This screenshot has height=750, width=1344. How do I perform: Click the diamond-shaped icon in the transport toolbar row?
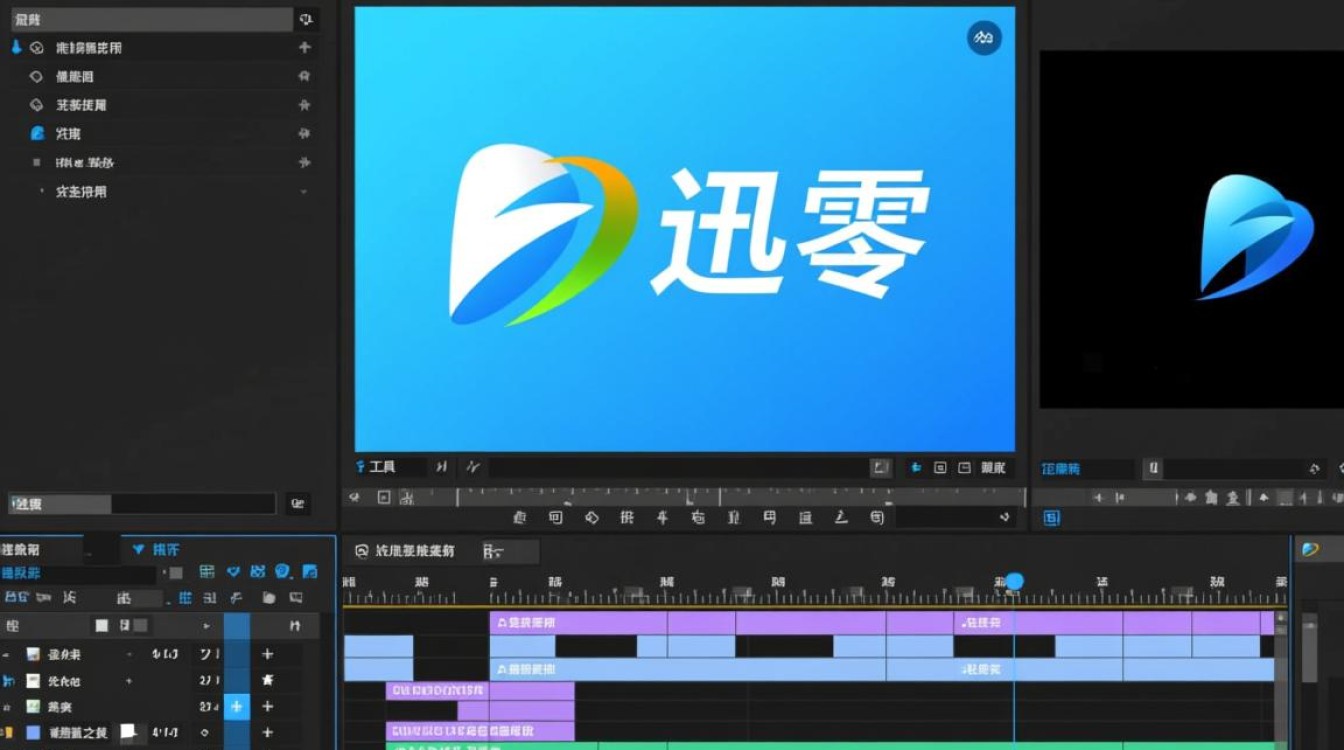[591, 517]
